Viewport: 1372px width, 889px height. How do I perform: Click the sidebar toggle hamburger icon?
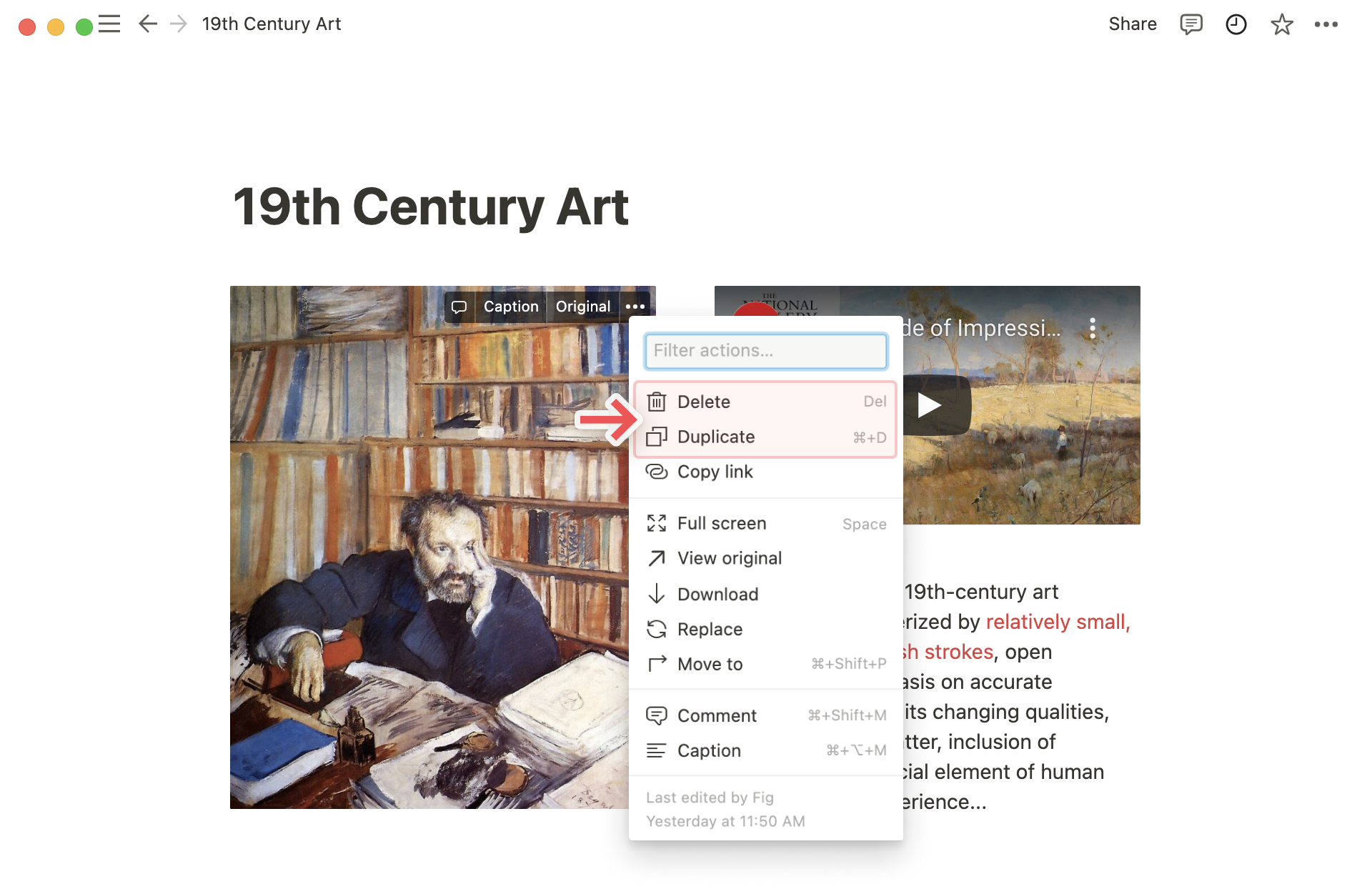[x=110, y=24]
